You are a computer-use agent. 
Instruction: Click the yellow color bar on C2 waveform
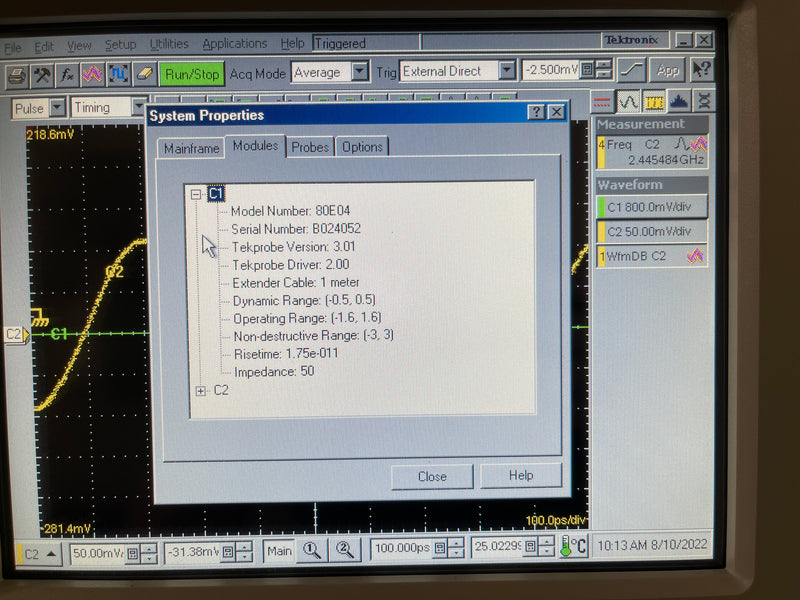602,232
